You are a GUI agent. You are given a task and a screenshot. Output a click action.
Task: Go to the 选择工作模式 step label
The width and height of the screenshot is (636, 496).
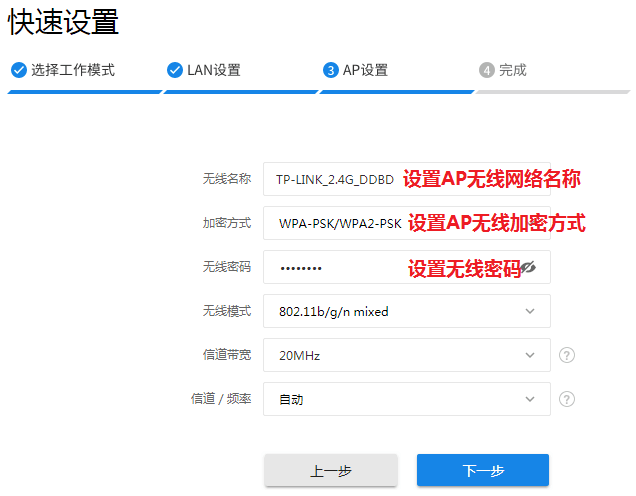click(73, 70)
